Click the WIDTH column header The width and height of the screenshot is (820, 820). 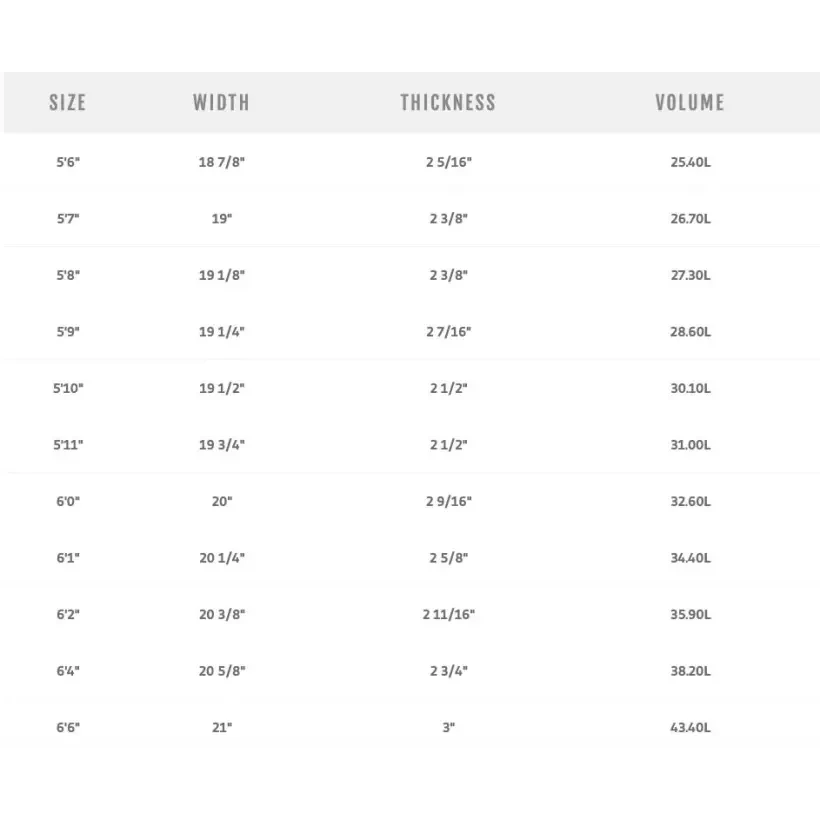[x=221, y=102]
